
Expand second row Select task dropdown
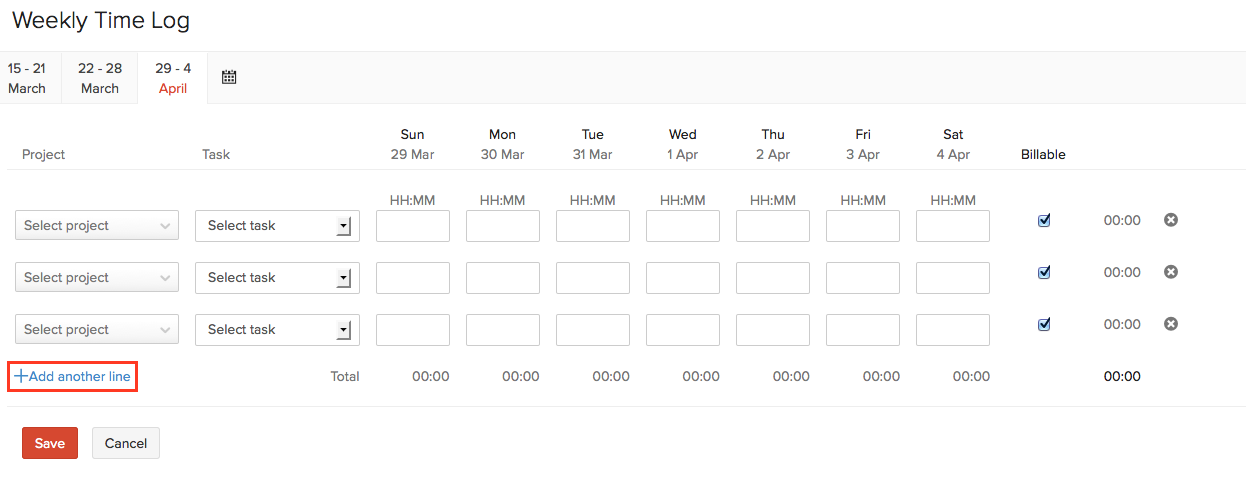(277, 278)
